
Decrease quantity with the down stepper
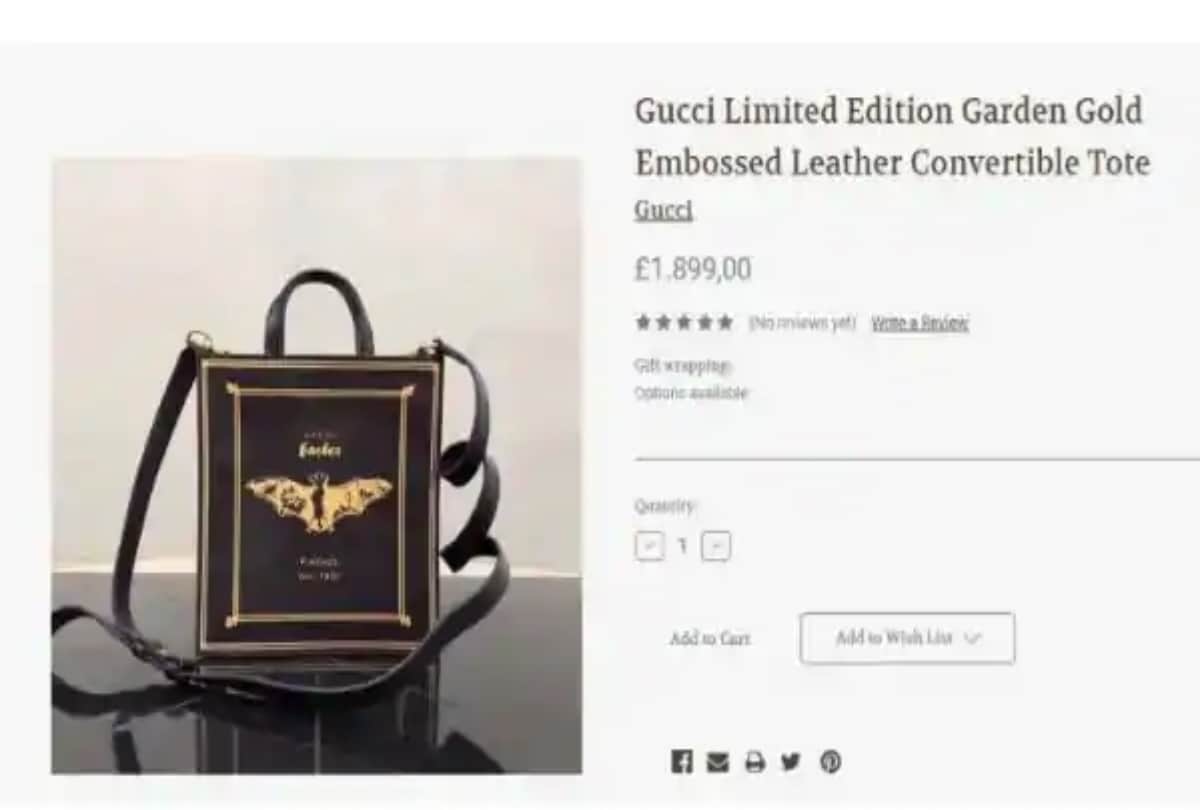649,546
